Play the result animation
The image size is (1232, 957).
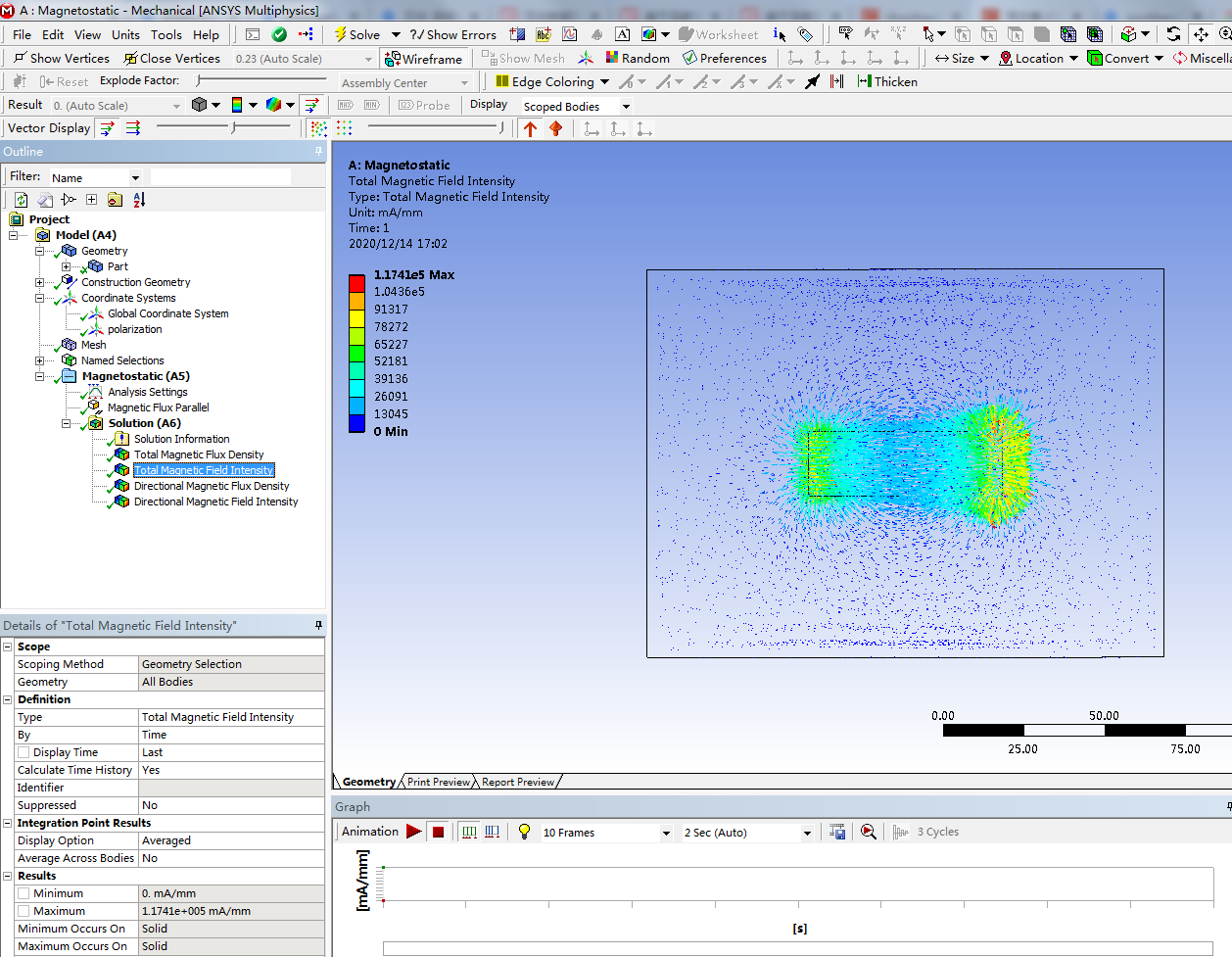pos(414,832)
